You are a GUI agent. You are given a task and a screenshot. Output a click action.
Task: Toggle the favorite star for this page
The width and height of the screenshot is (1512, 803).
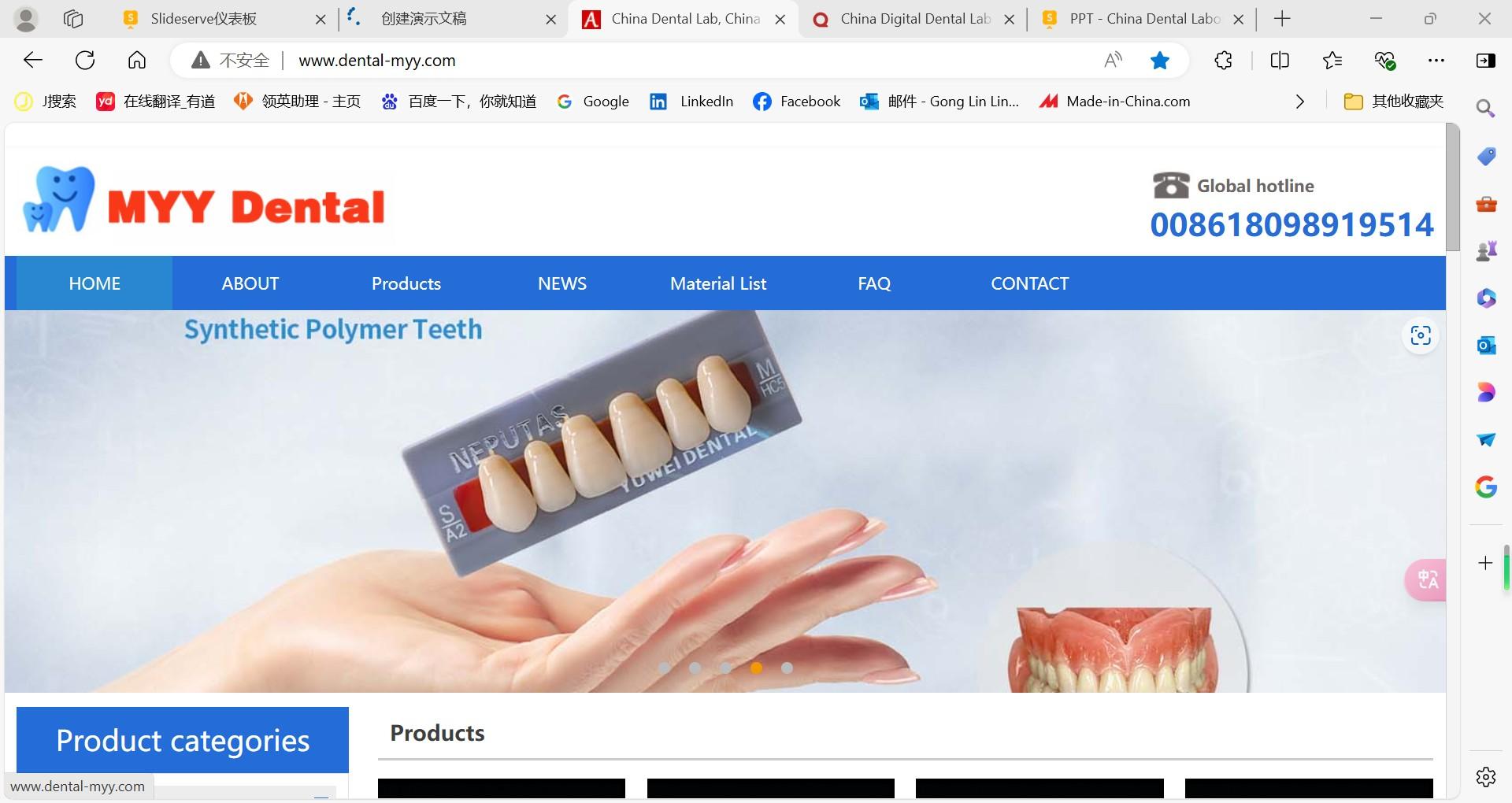[1159, 60]
